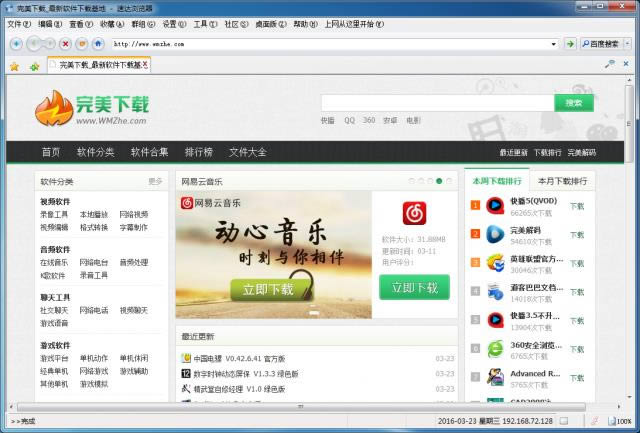This screenshot has width=640, height=433.
Task: Click inside the website search input box
Action: point(438,103)
